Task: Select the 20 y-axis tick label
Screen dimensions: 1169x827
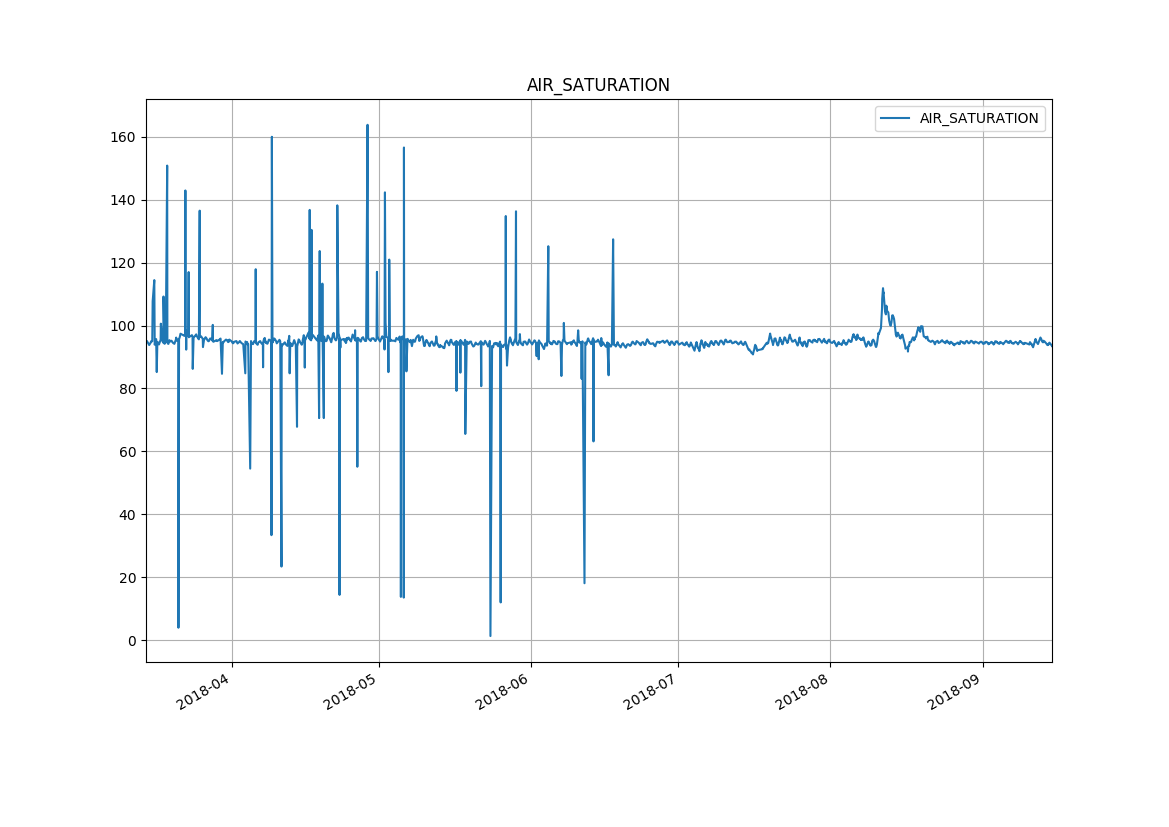Action: tap(128, 578)
